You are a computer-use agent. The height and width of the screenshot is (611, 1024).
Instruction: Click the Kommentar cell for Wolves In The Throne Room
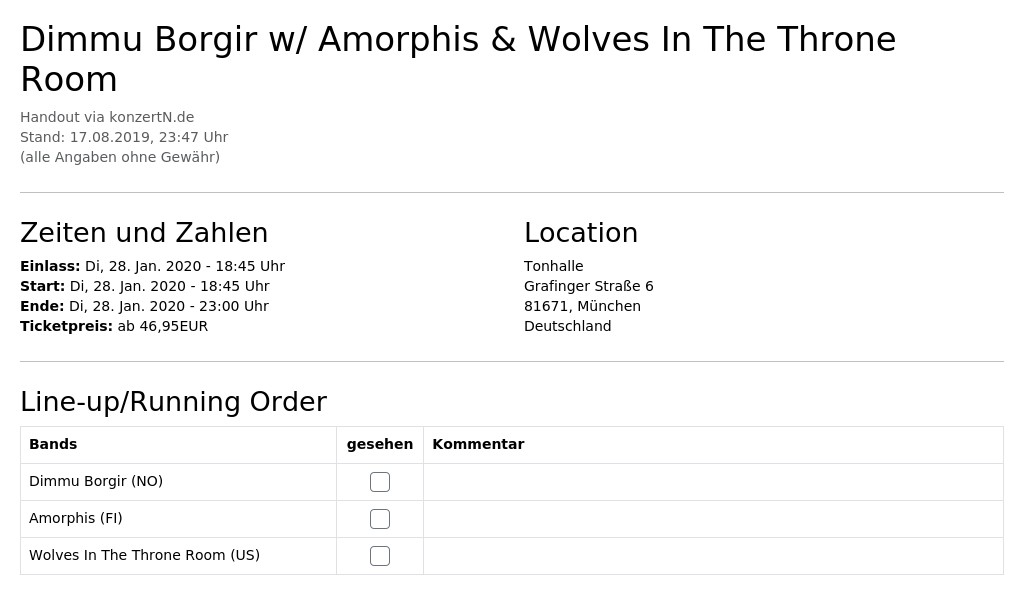(x=713, y=556)
